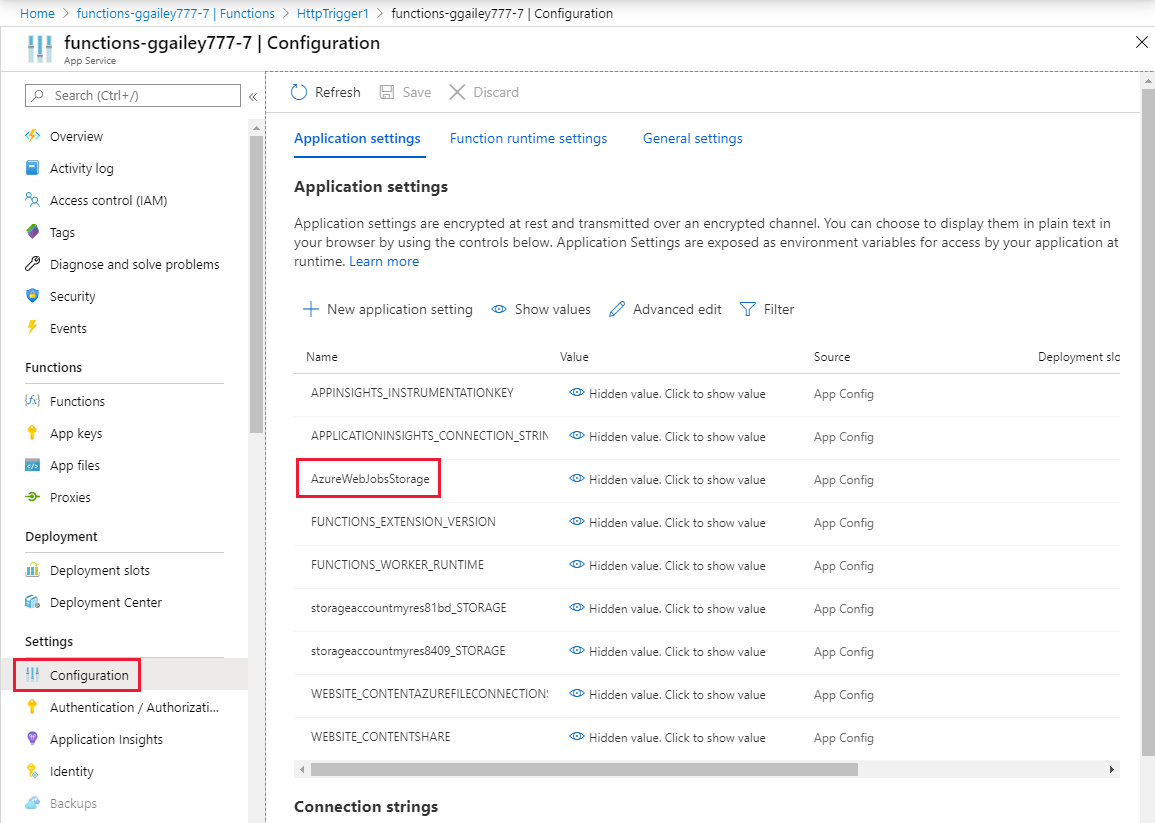Reveal the APPLICATIONINSIGHTS_CONNECTION_STRING hidden value
The height and width of the screenshot is (823, 1155).
tap(667, 436)
